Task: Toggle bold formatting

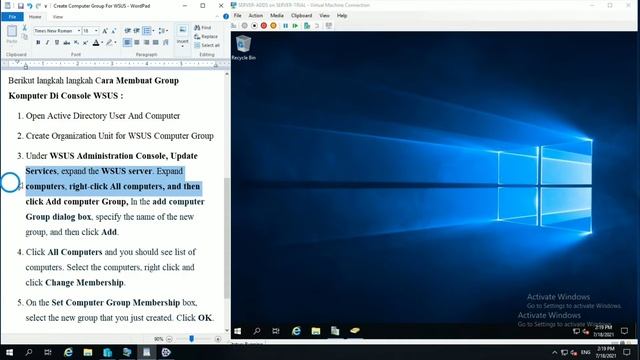Action: pyautogui.click(x=38, y=42)
